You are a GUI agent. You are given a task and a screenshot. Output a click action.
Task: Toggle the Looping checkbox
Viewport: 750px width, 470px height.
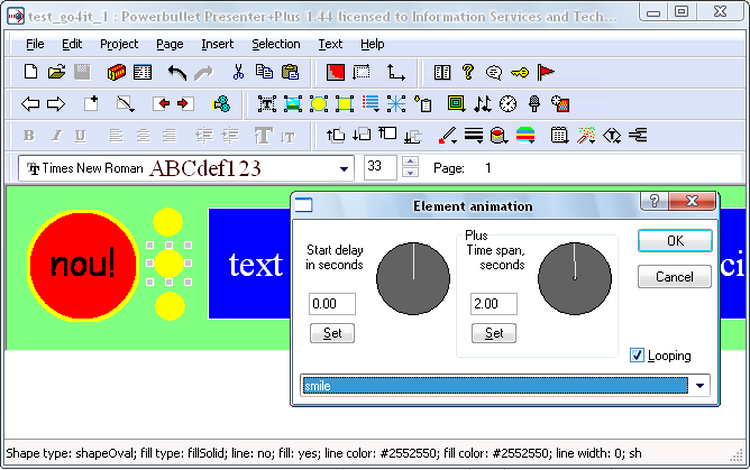point(637,355)
